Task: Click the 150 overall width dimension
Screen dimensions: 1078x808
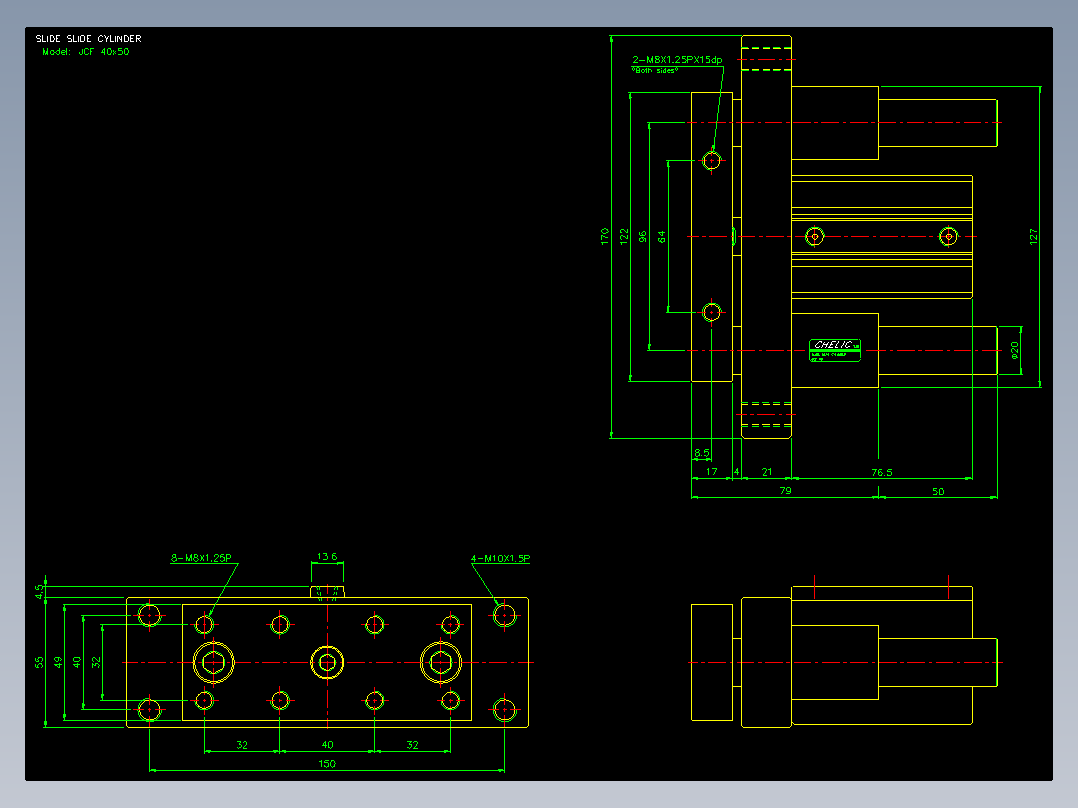Action: coord(327,763)
